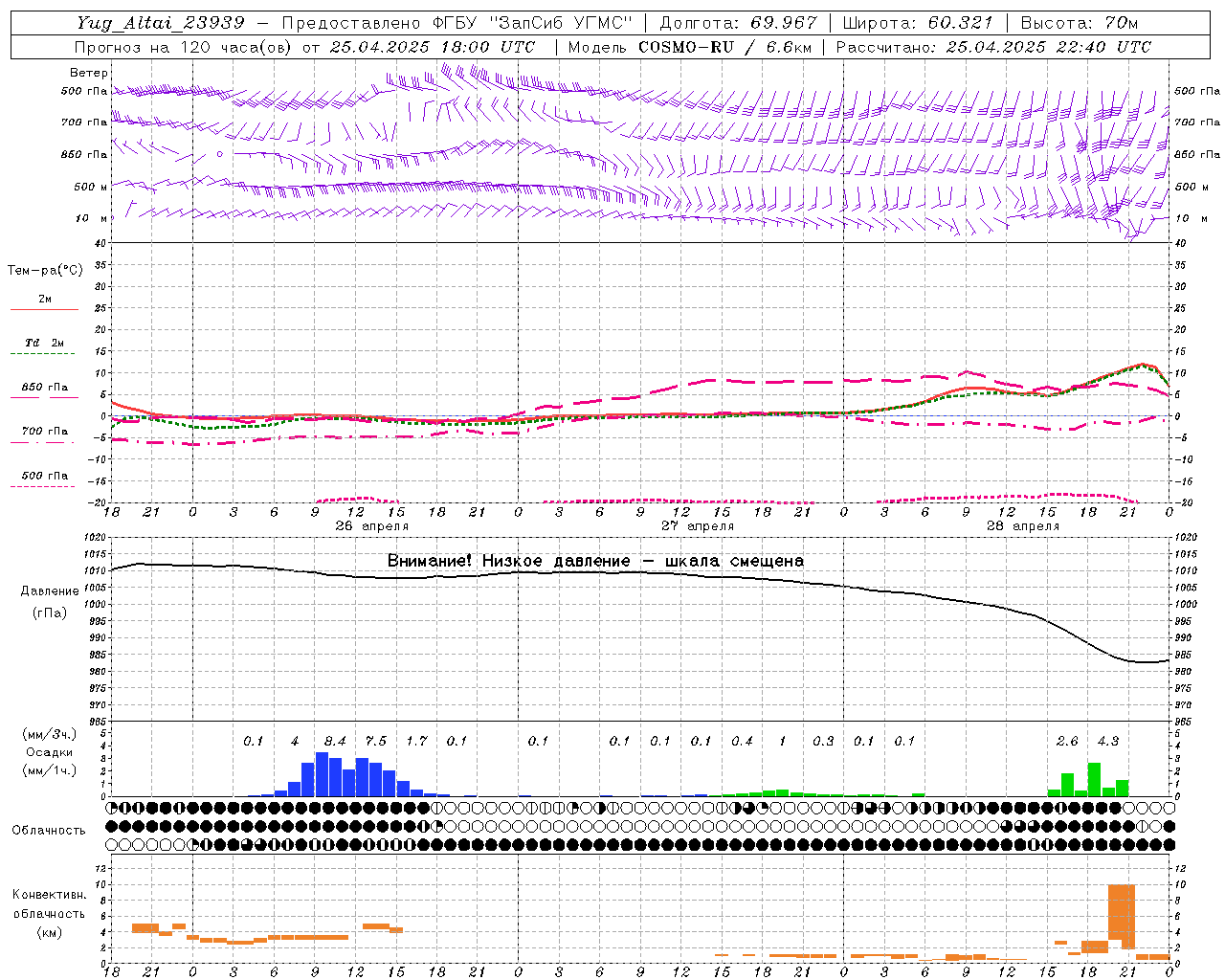
Task: Click the tallest blue precipitation bar
Action: point(322,774)
